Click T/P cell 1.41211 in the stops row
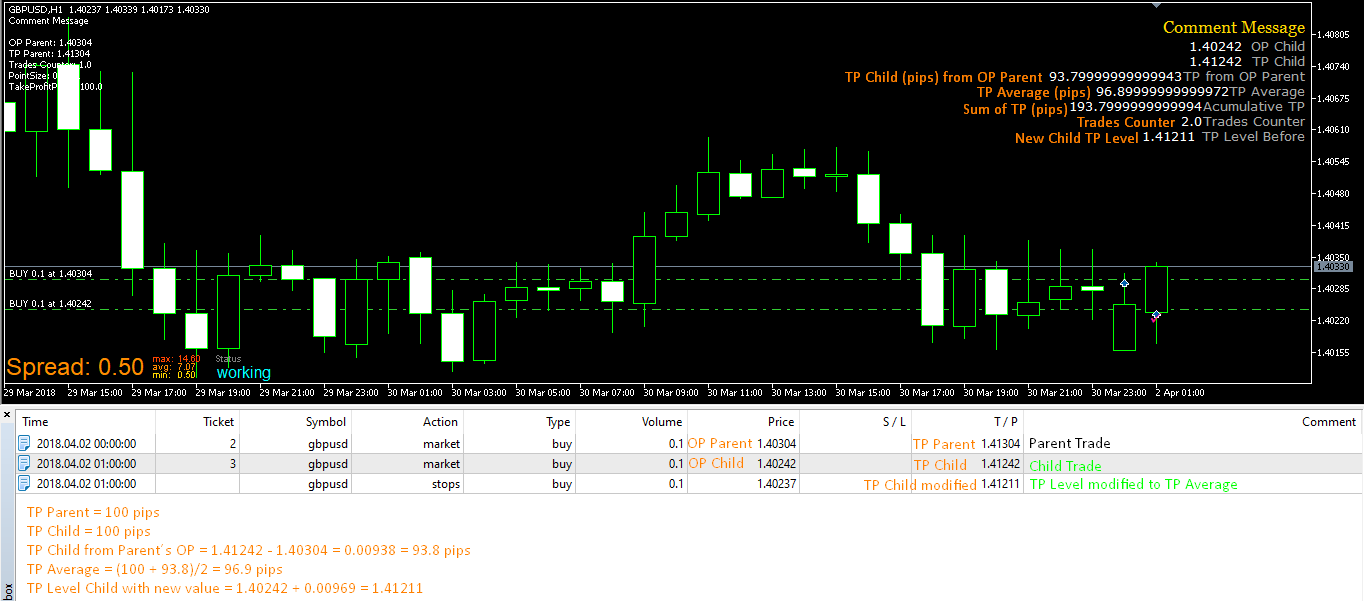Viewport: 1364px width, 601px height. tap(1000, 484)
